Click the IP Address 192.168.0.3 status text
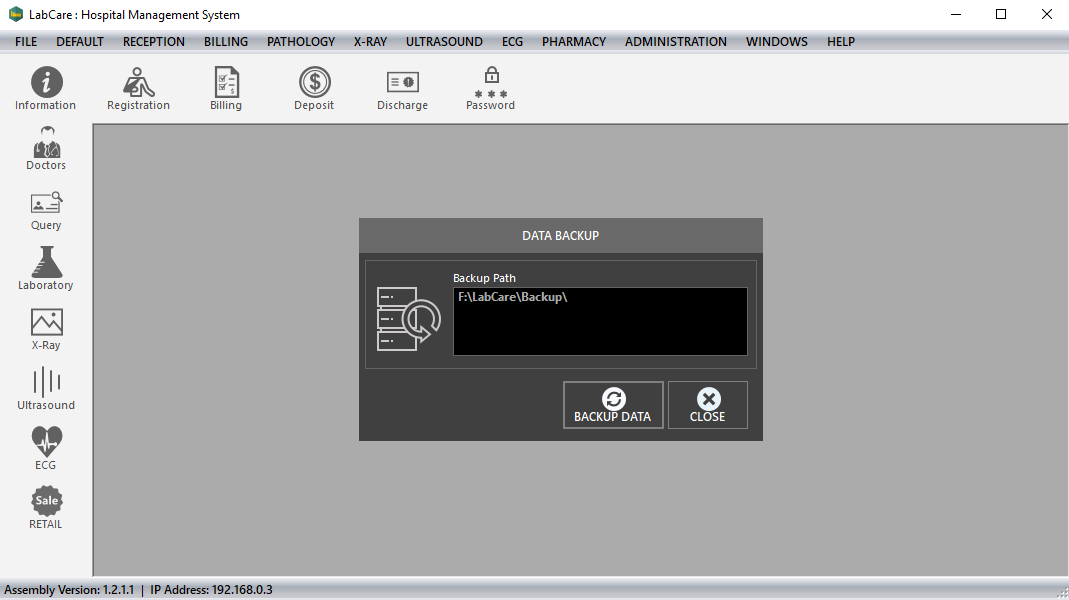The height and width of the screenshot is (600, 1069). click(211, 590)
